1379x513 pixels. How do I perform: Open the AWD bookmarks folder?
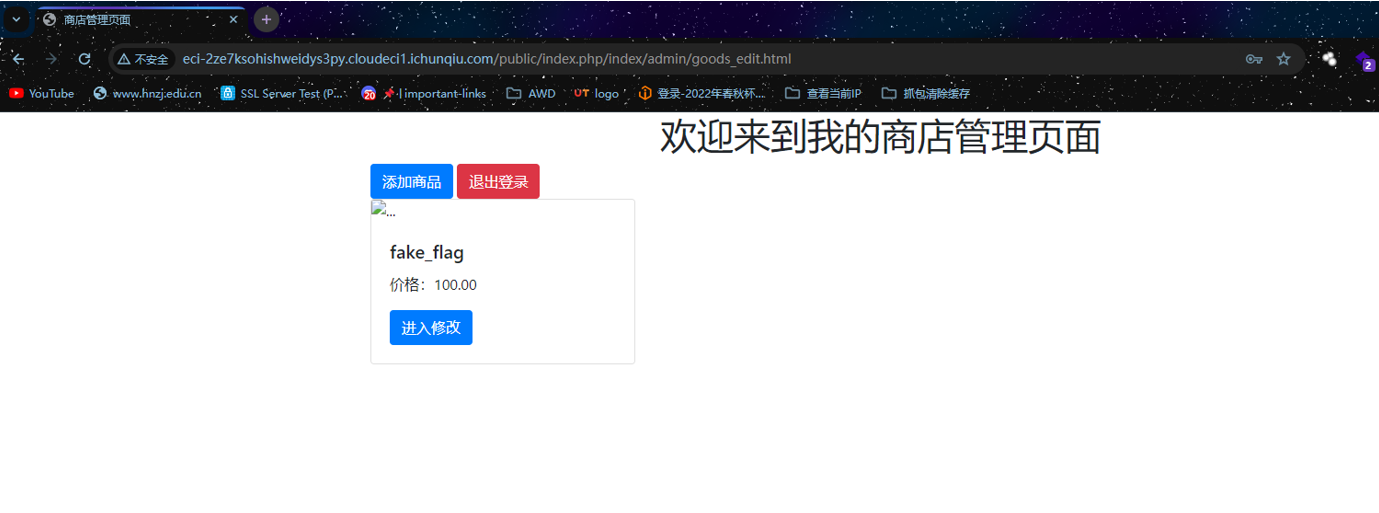[x=531, y=93]
